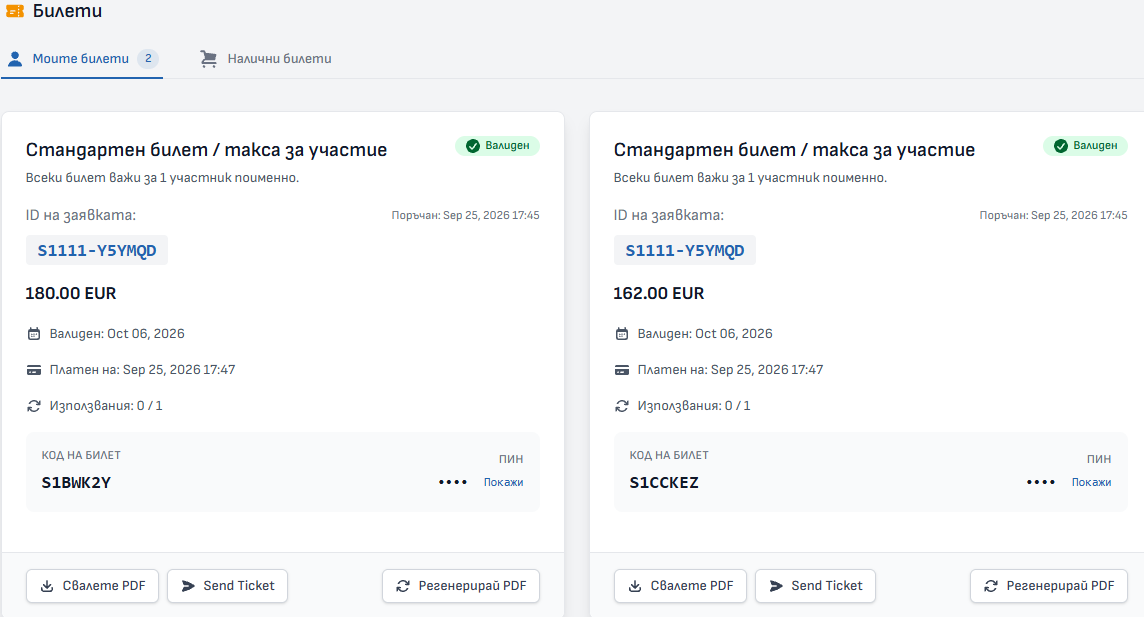Select order ID S1111-Y5YMQD on the 180.00 EUR ticket

[x=97, y=250]
